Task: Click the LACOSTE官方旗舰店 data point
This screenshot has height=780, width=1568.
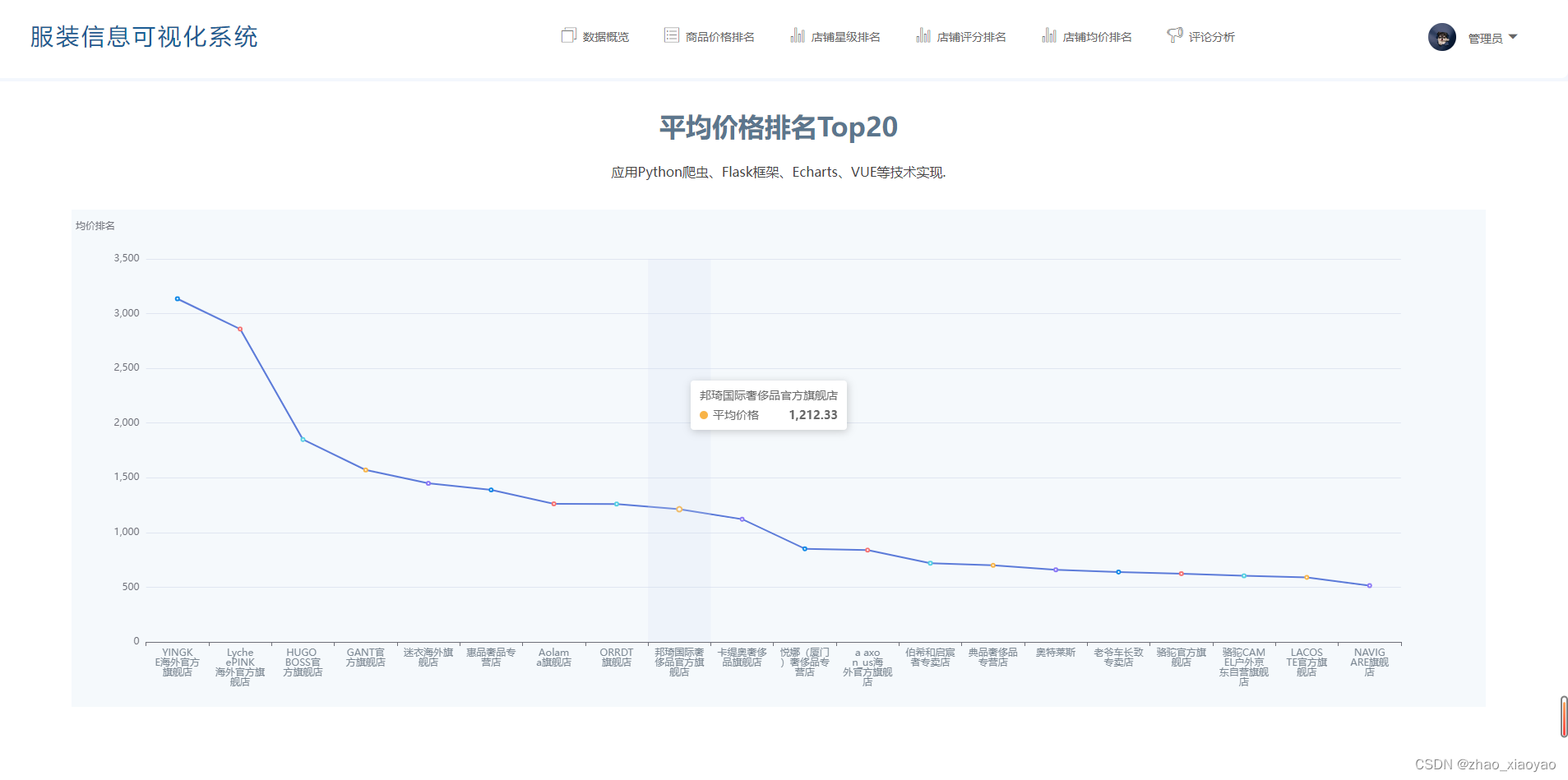Action: click(1307, 578)
